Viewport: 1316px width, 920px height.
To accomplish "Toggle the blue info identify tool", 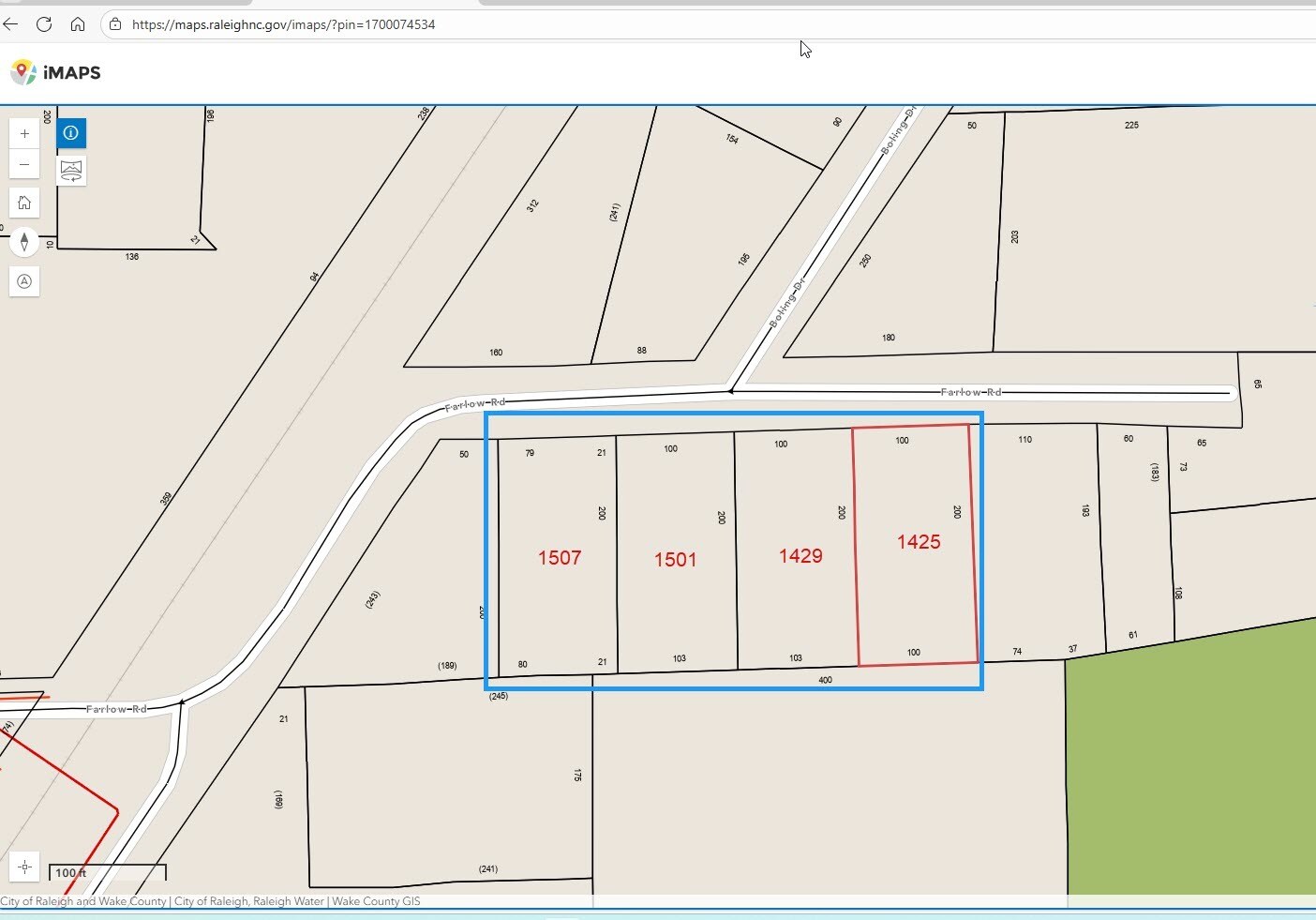I will click(x=71, y=133).
